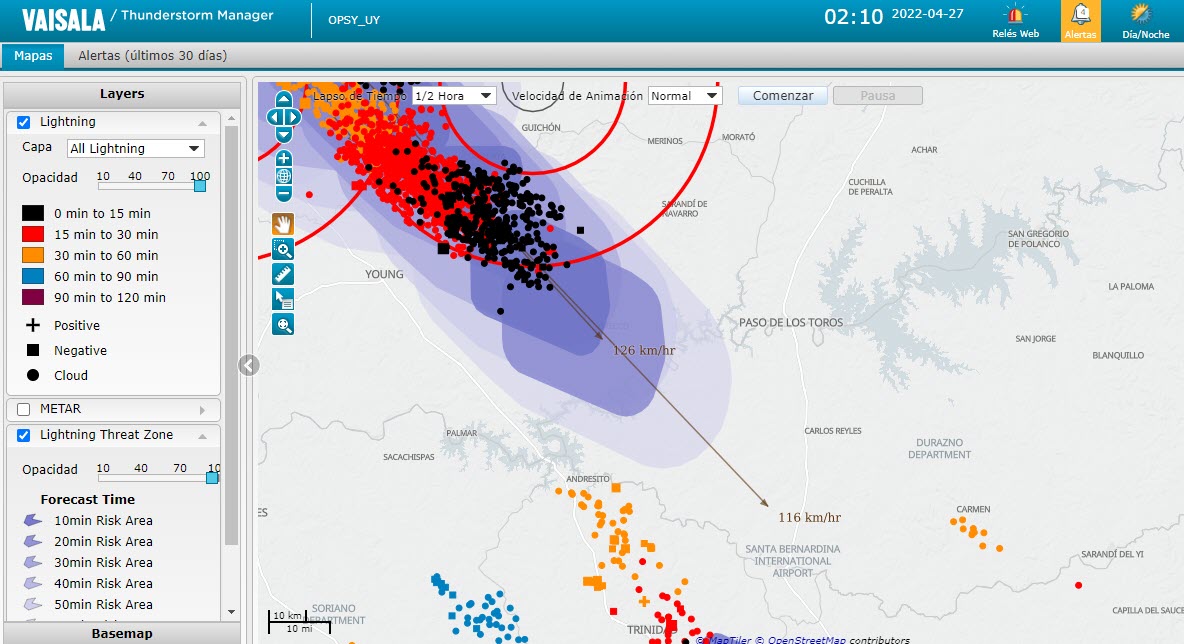The width and height of the screenshot is (1184, 644).
Task: Click the maroon 90 to 120 min swatch
Action: [32, 297]
